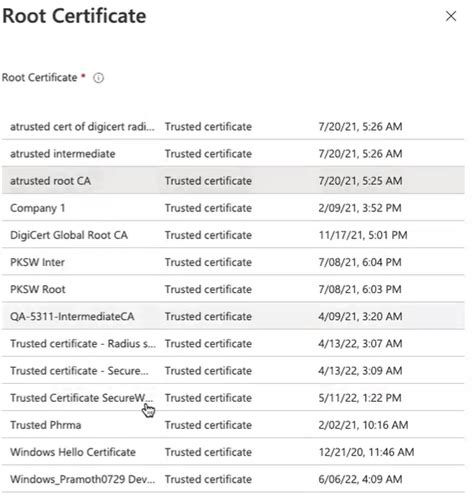Select the PKSW Root certificate
This screenshot has width=474, height=496.
(x=233, y=289)
